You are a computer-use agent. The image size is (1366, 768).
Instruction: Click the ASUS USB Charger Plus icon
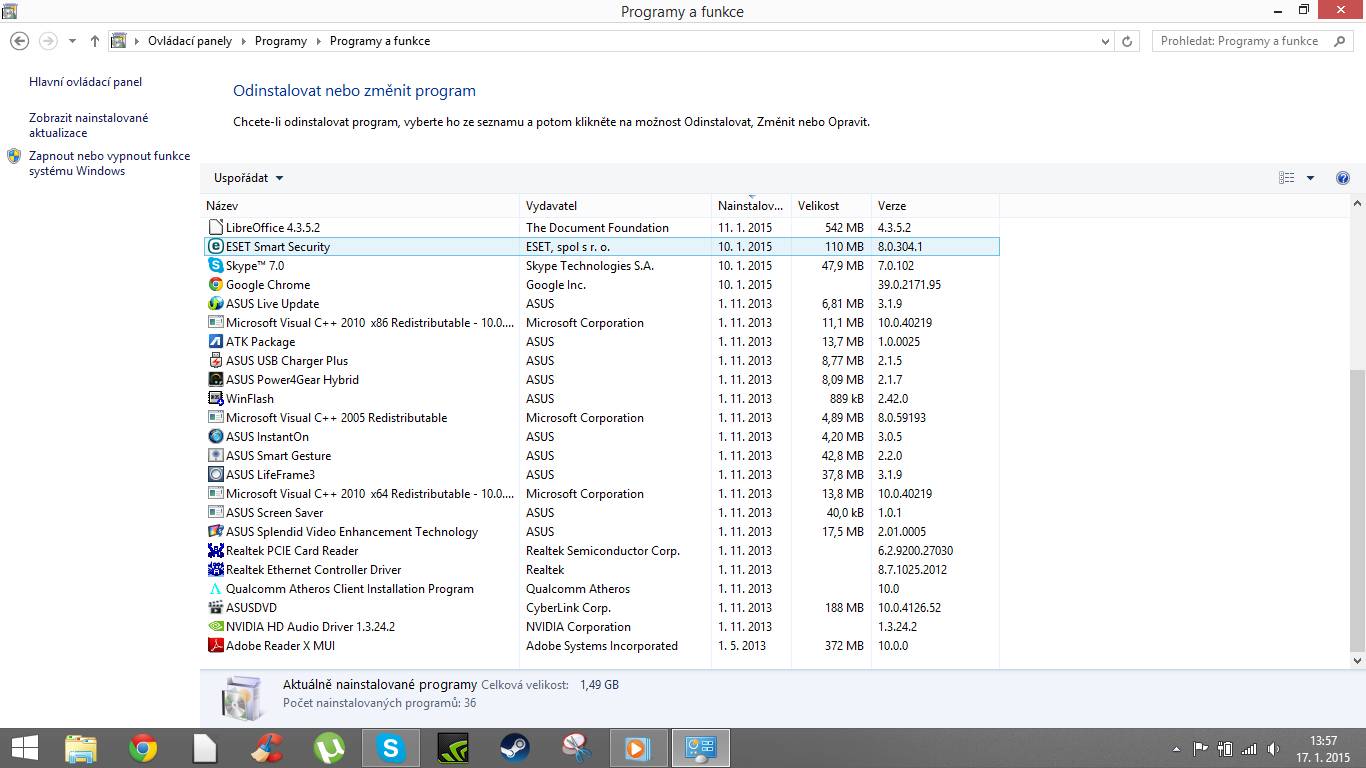pos(216,361)
